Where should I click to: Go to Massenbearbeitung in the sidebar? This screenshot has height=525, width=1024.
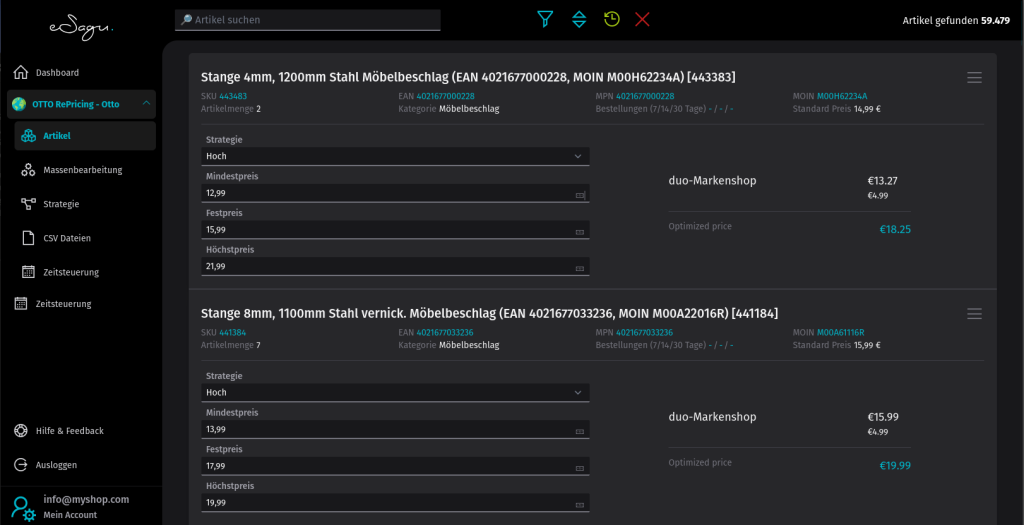click(82, 170)
